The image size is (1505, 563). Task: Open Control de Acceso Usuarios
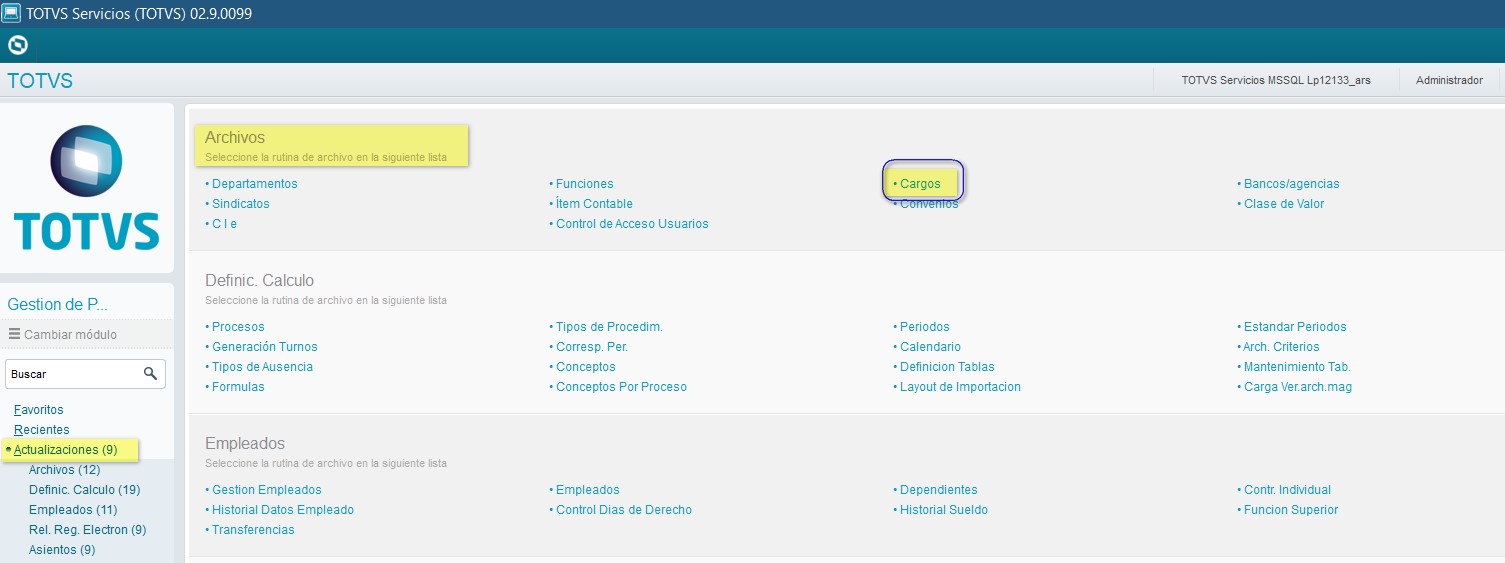tap(632, 224)
